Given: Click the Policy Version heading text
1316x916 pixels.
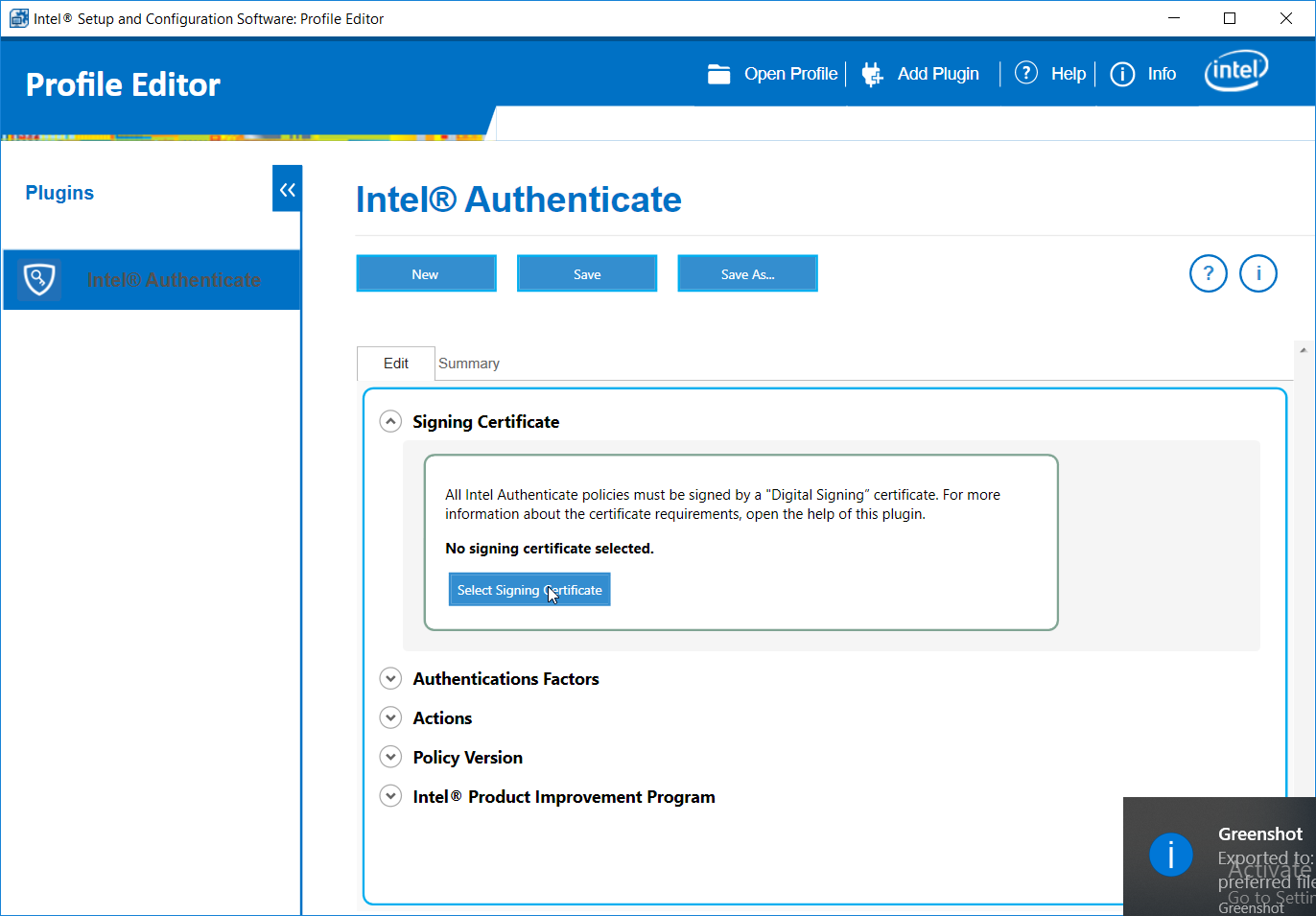Looking at the screenshot, I should [x=468, y=758].
